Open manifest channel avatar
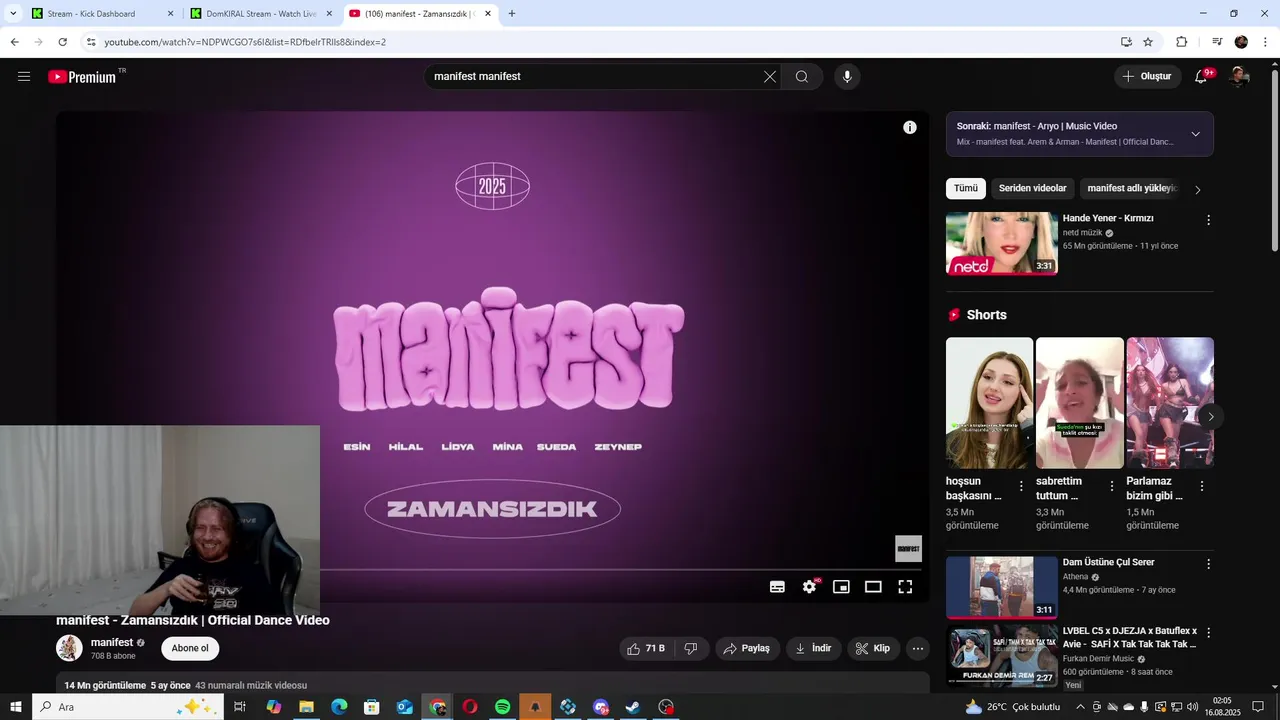Image resolution: width=1280 pixels, height=720 pixels. pos(69,648)
